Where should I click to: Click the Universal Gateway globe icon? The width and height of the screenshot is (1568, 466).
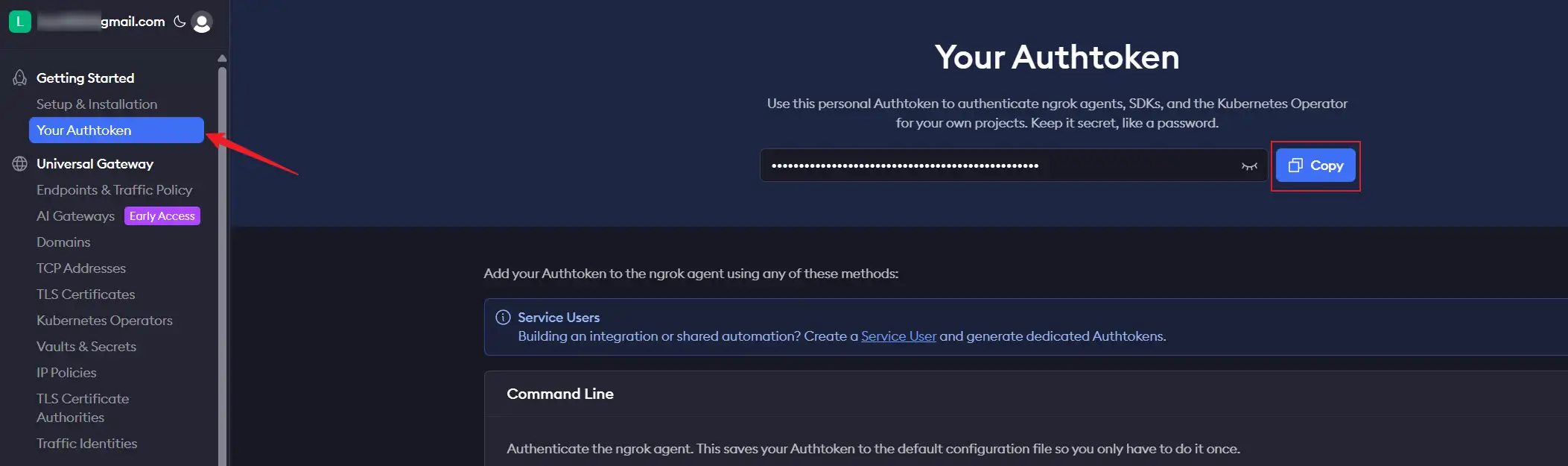19,163
